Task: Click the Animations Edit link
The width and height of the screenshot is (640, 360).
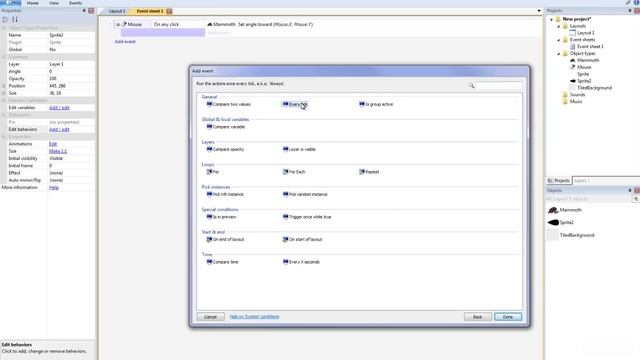Action: coord(53,144)
